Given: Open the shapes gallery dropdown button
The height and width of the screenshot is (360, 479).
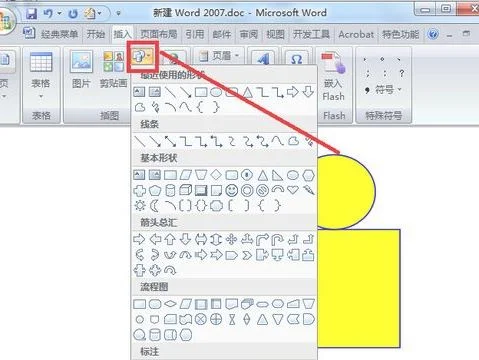Looking at the screenshot, I should coord(143,57).
